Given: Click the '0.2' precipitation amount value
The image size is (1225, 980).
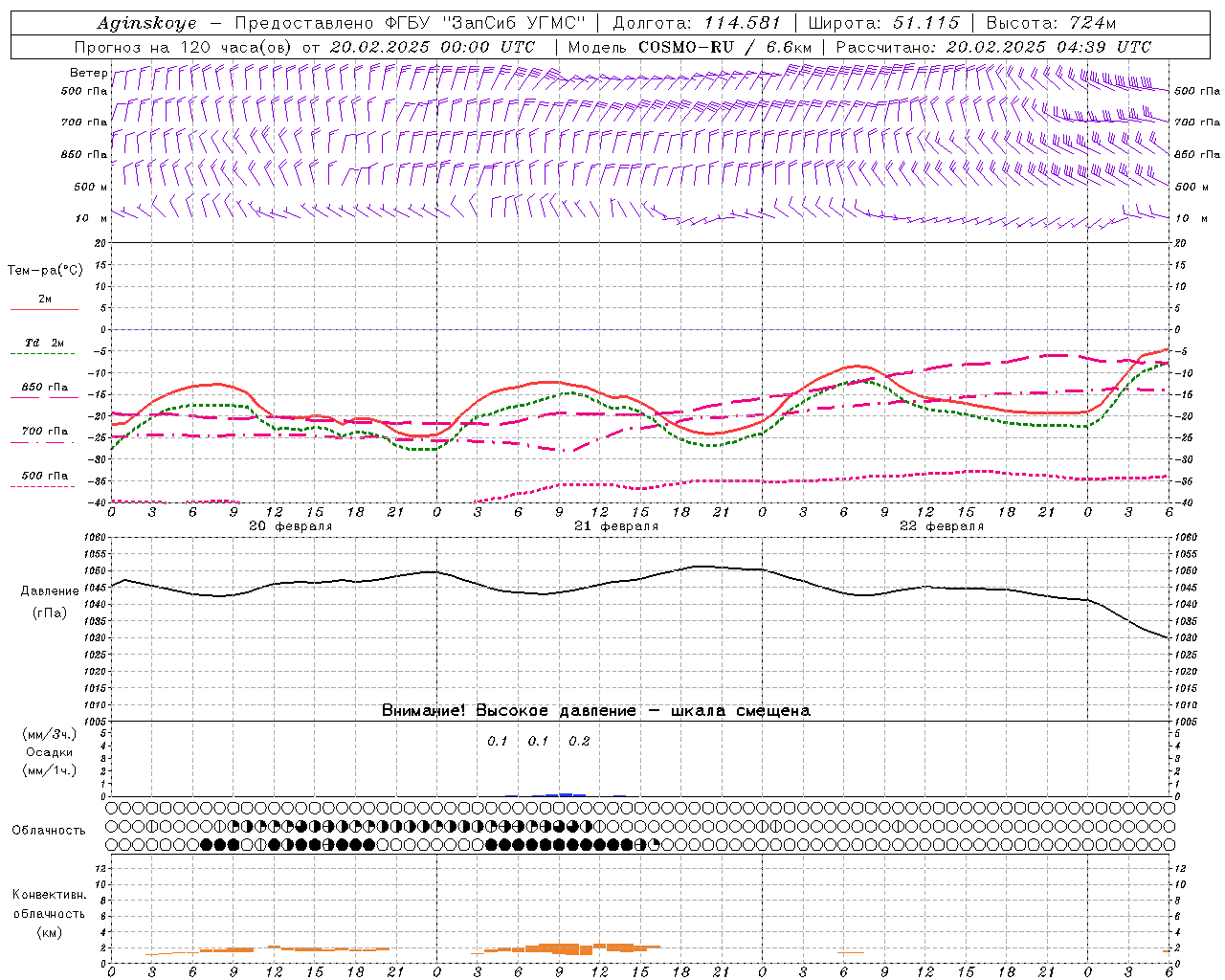Looking at the screenshot, I should point(579,742).
